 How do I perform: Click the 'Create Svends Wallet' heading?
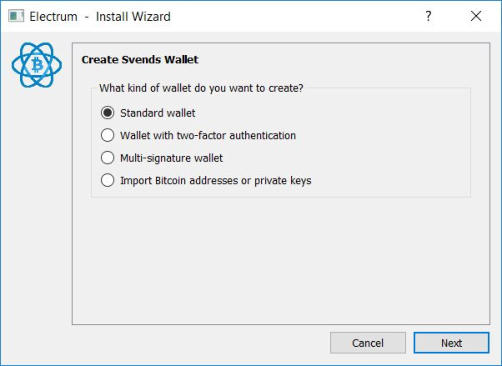[x=140, y=60]
